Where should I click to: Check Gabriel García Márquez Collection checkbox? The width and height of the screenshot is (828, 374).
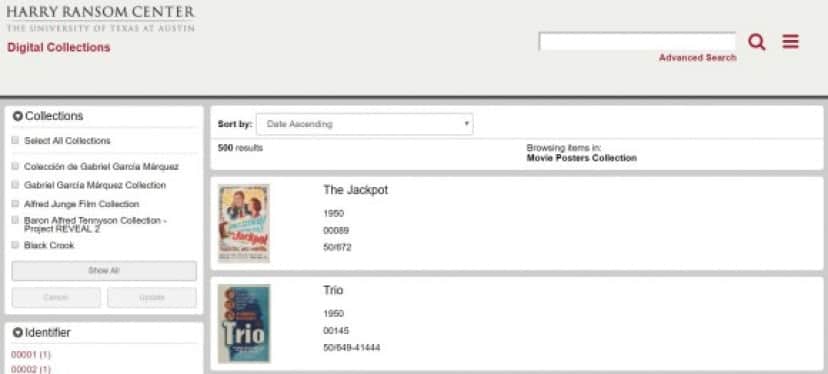tap(15, 185)
